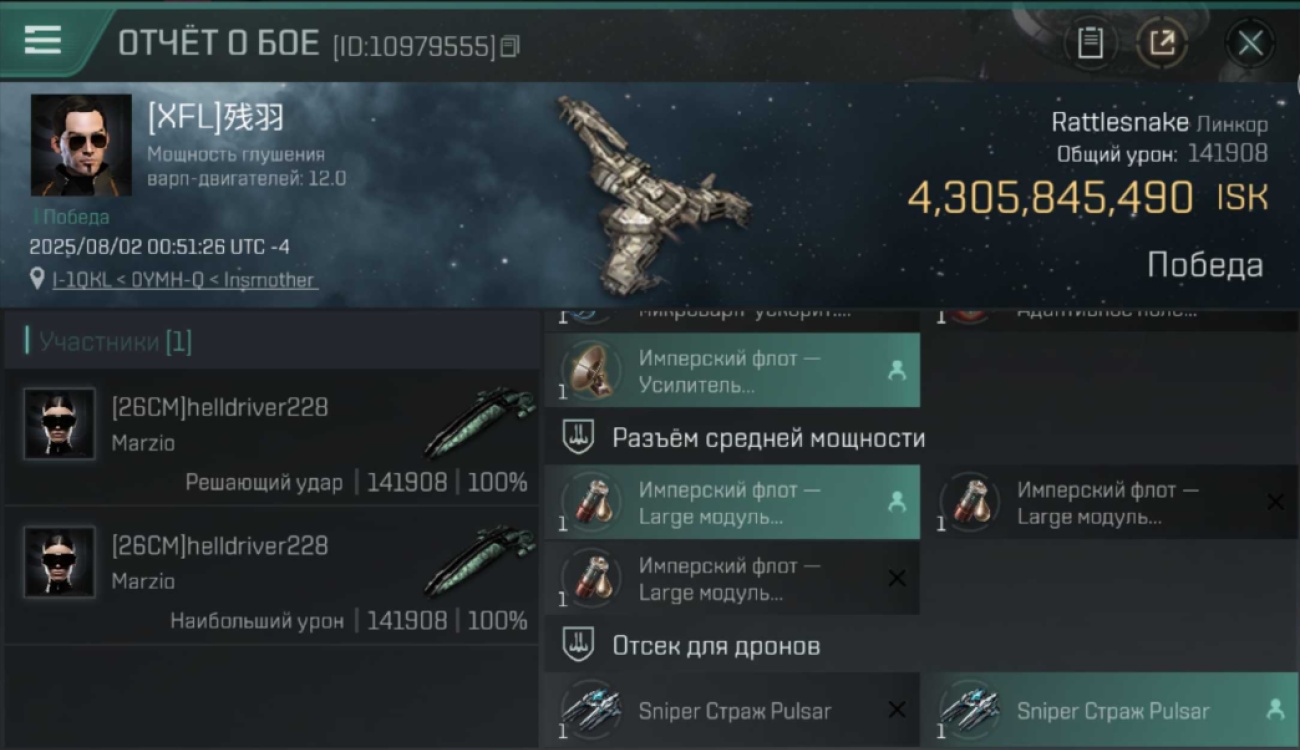Screen dimensions: 1300x750
Task: Open helldriver228 Наибольший урон entry
Action: (272, 576)
